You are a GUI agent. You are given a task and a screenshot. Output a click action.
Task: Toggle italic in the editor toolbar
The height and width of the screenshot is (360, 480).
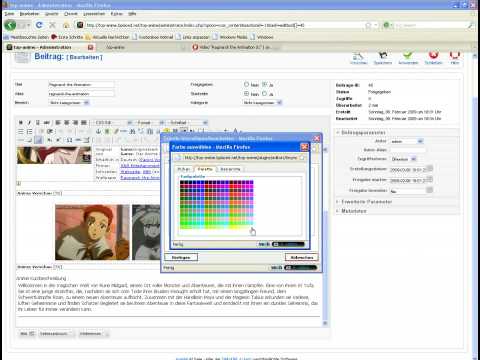[x=29, y=123]
